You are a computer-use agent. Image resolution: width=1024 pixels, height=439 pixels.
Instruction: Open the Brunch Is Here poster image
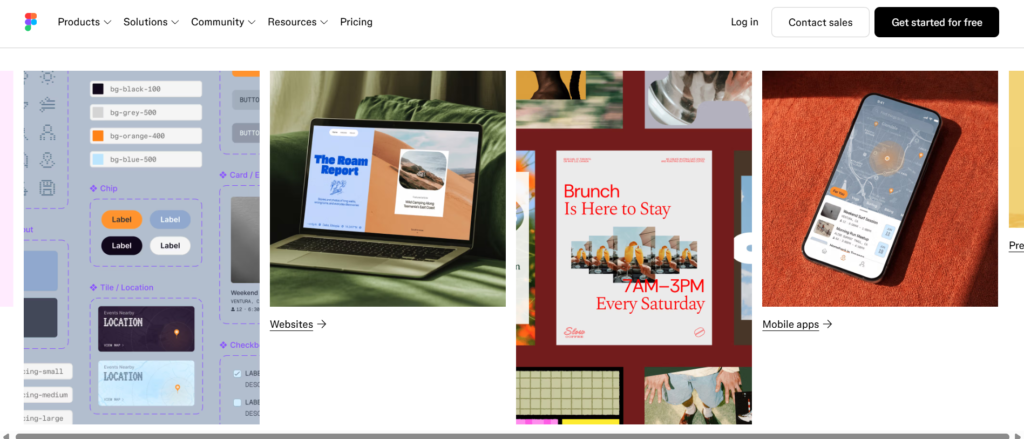[633, 248]
